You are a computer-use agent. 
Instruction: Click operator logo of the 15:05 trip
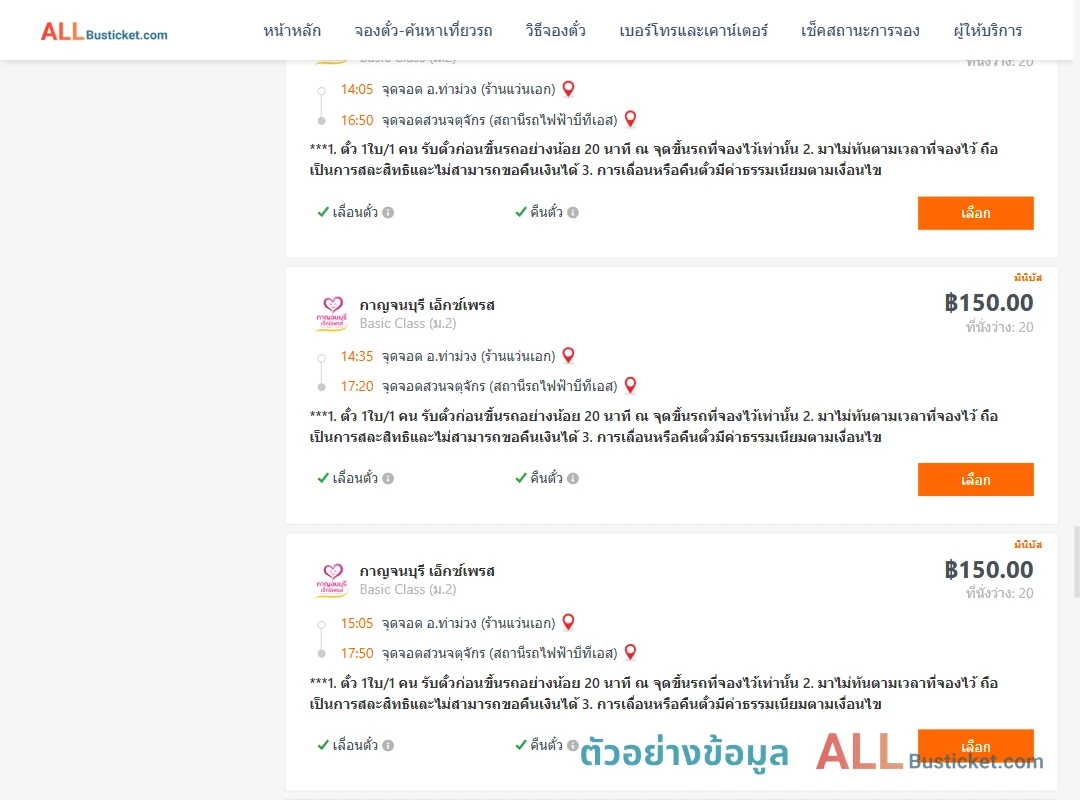pyautogui.click(x=332, y=580)
